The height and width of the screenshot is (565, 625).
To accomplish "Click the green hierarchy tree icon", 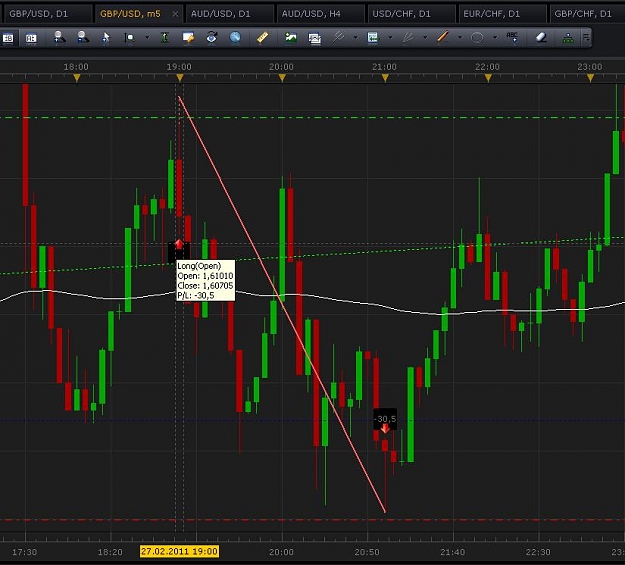I will click(x=568, y=38).
